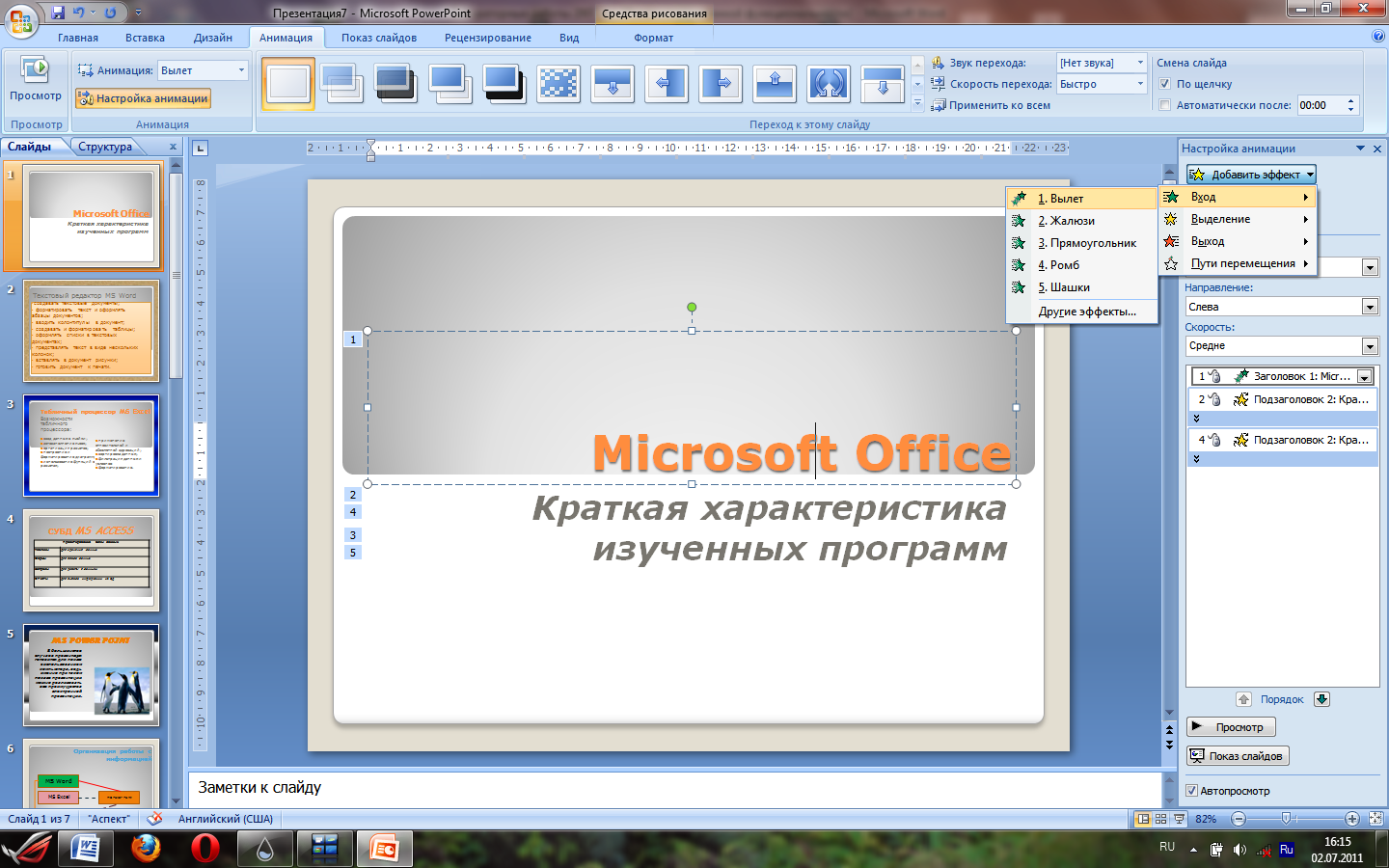Click the Office round button
Screen dimensions: 1389x868
[x=21, y=19]
